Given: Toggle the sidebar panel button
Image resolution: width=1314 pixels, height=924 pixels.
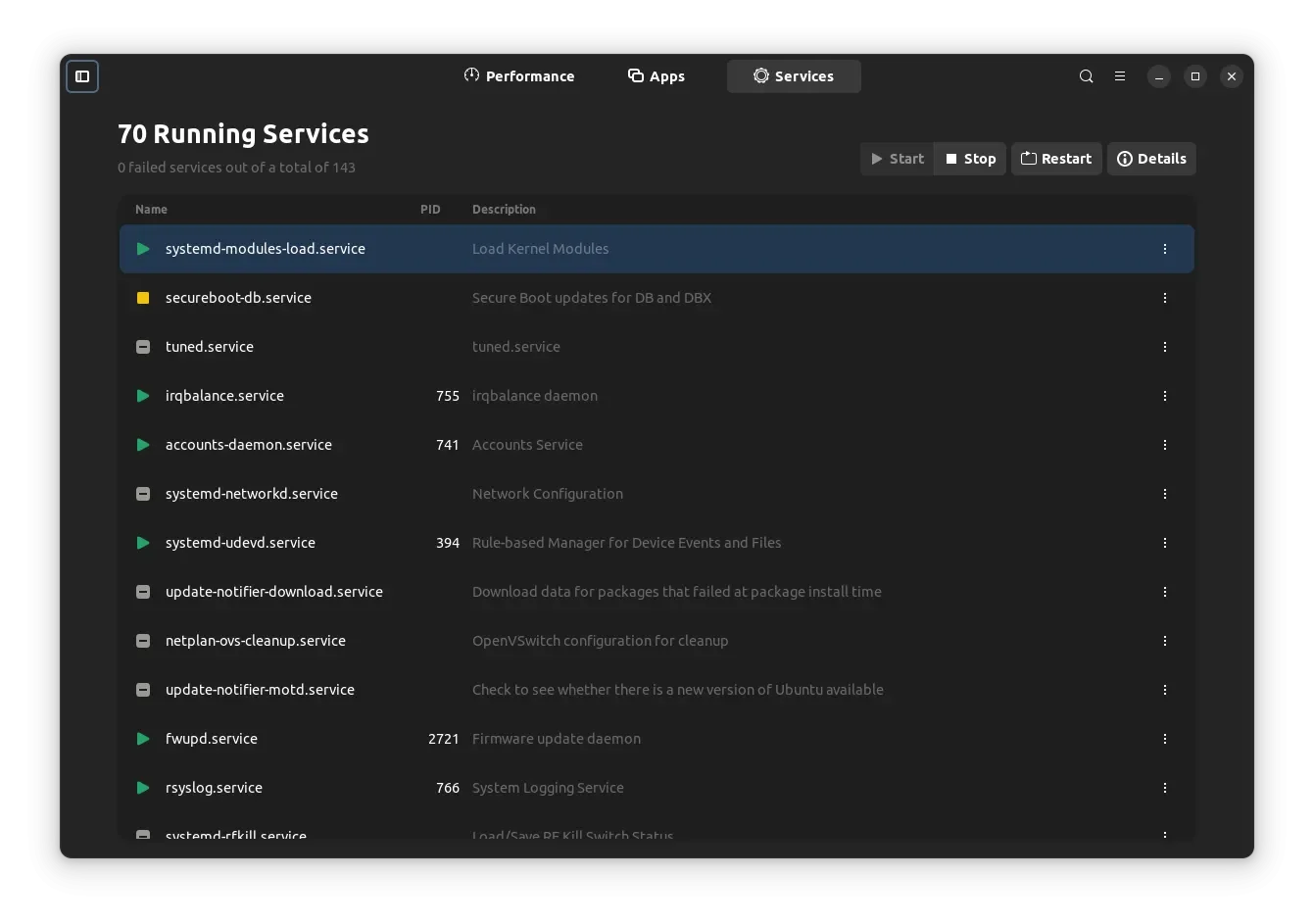Looking at the screenshot, I should [82, 76].
